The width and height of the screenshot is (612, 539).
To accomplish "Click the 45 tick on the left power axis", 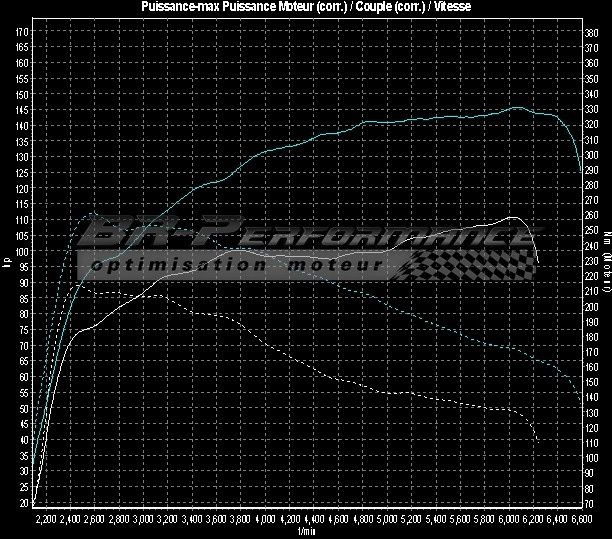I will tap(22, 424).
